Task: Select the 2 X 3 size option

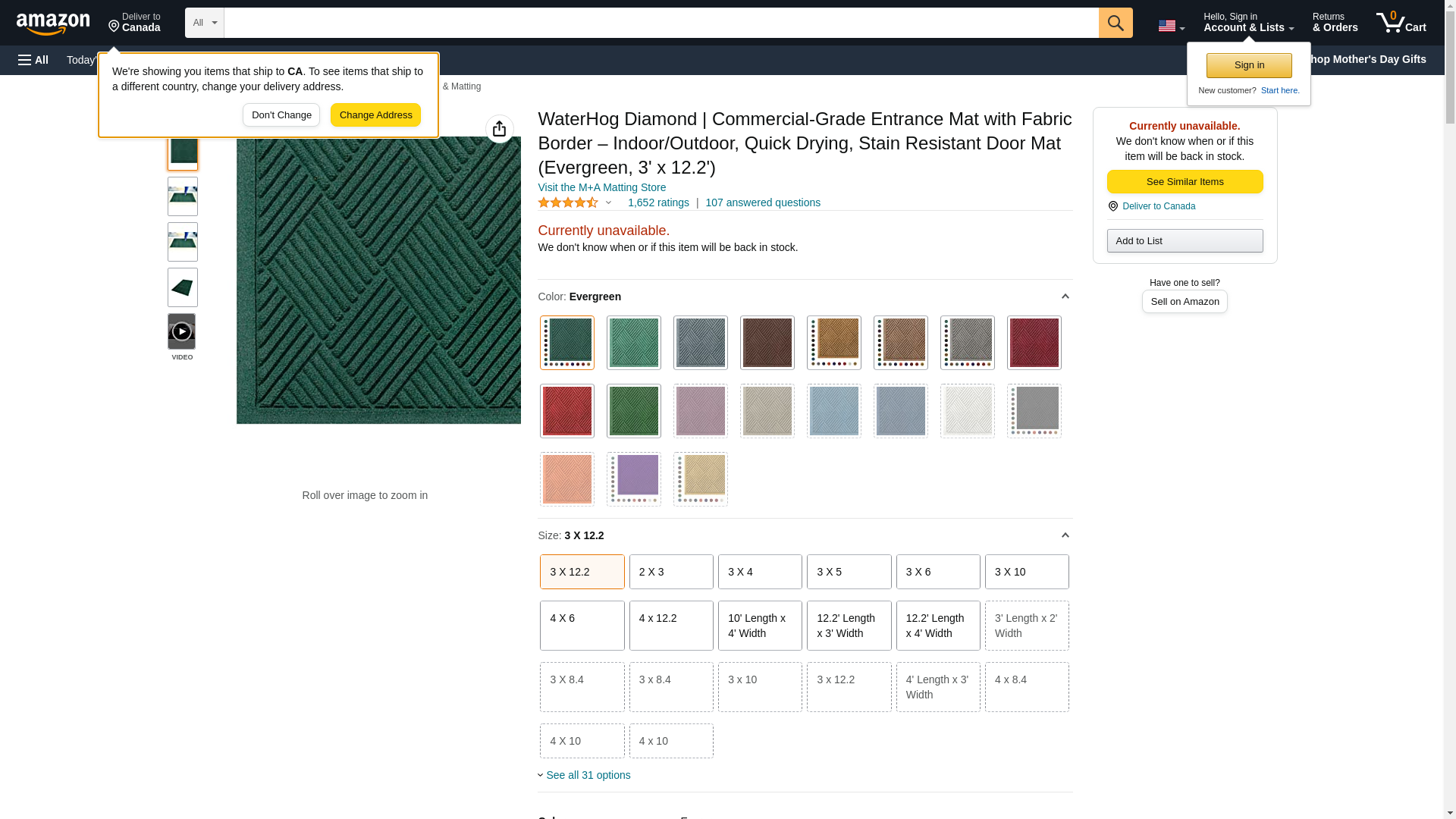Action: click(x=670, y=572)
